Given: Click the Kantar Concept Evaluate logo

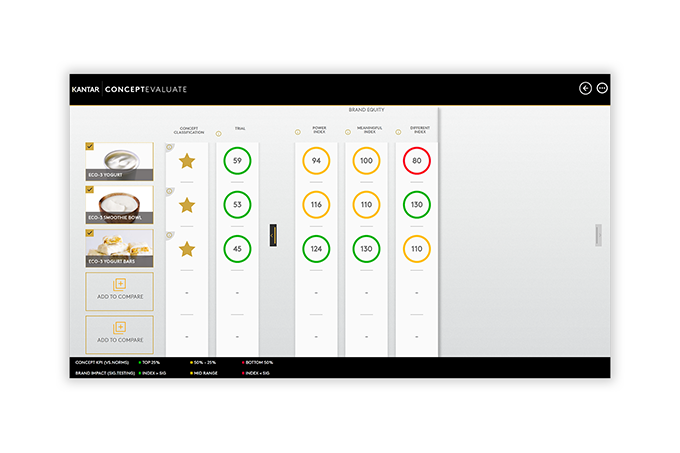Looking at the screenshot, I should (129, 89).
